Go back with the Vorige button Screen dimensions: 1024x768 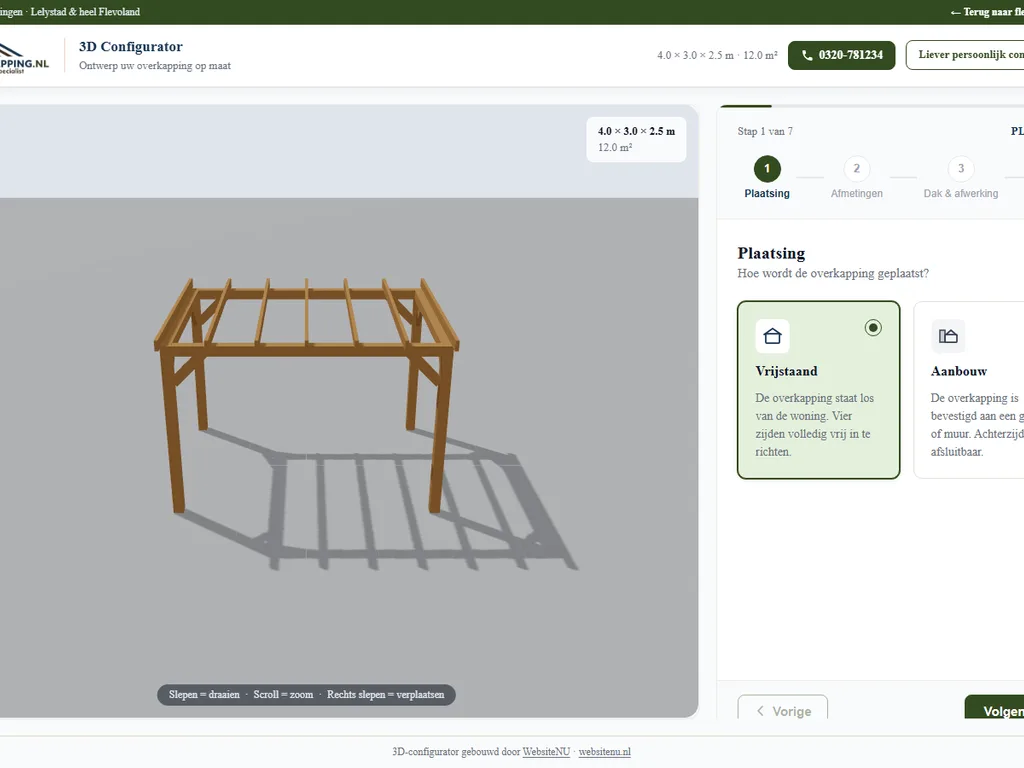[x=782, y=708]
